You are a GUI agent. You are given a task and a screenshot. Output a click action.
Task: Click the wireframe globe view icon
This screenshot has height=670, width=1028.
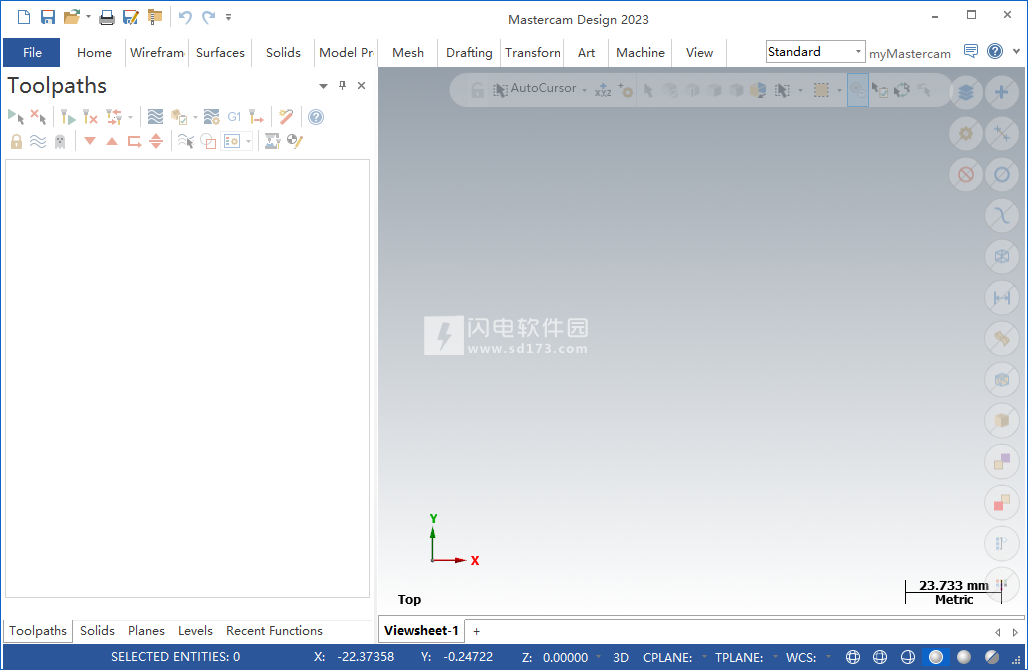[852, 657]
